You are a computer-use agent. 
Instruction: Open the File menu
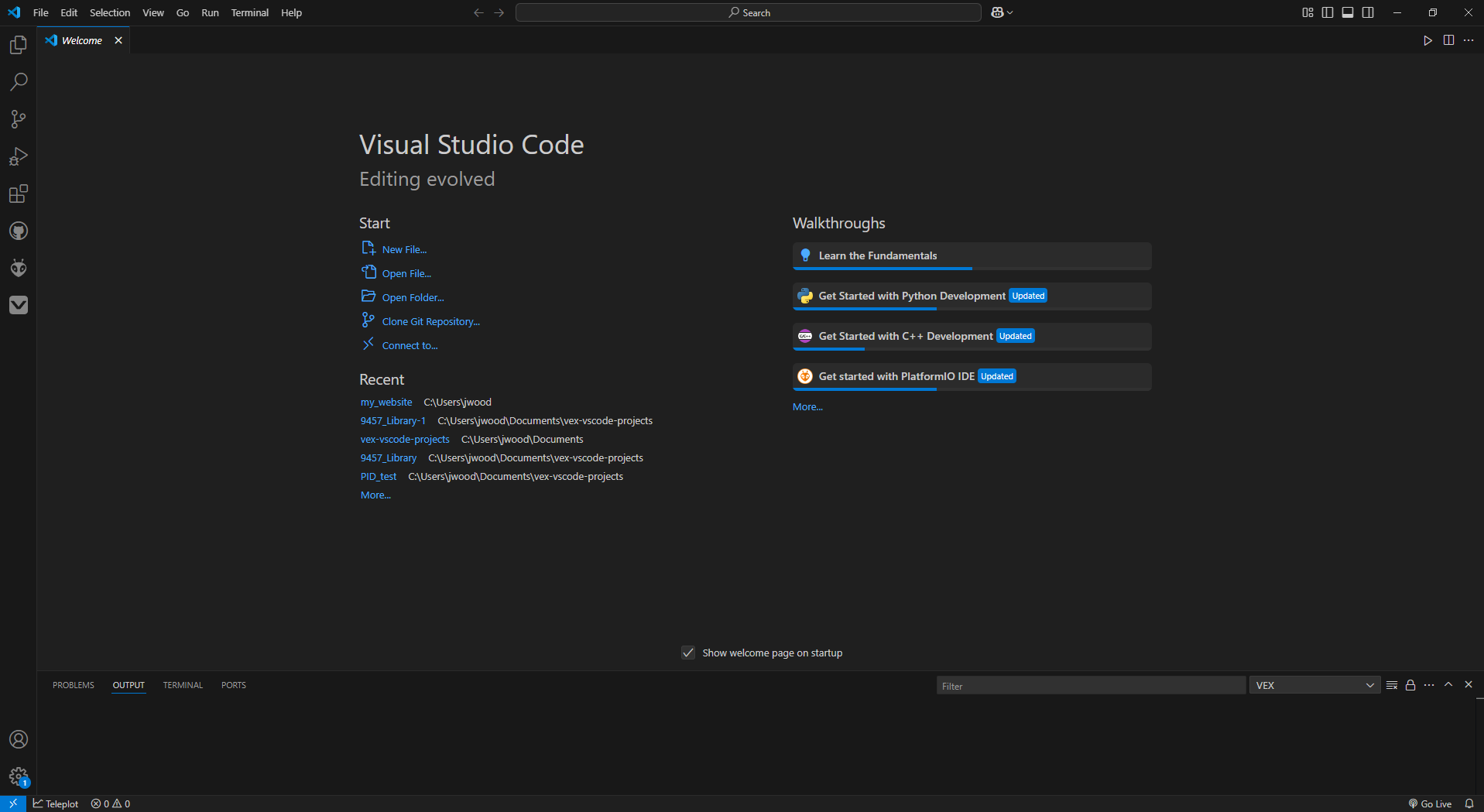click(41, 12)
